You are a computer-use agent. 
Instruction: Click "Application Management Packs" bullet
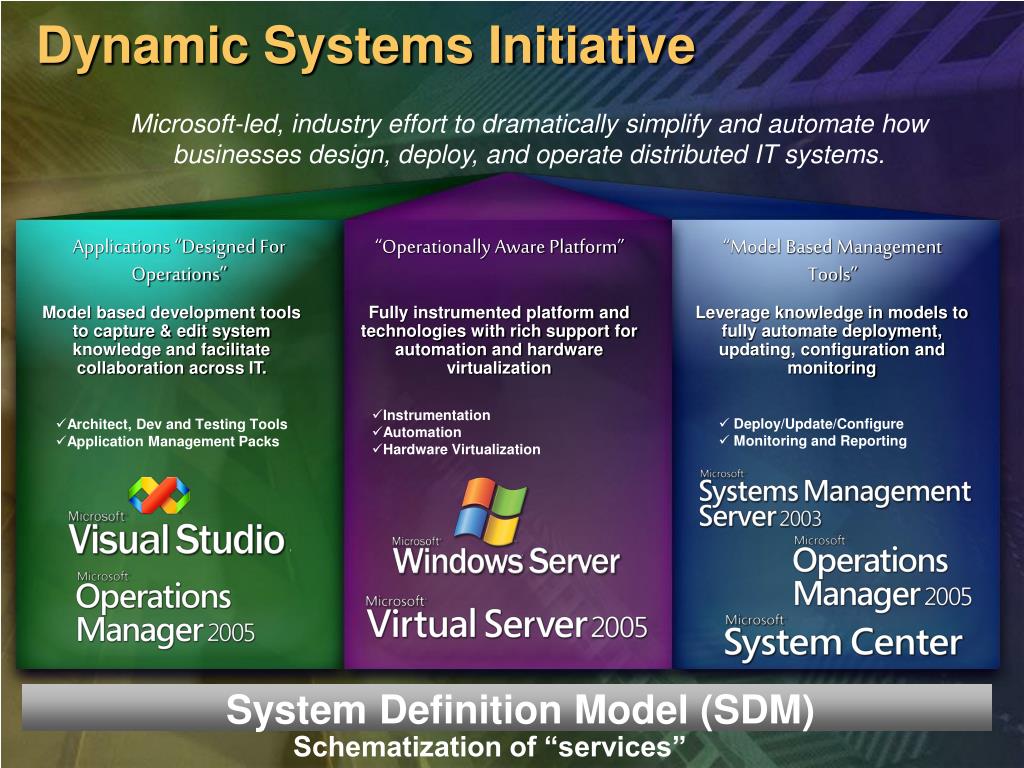tap(168, 441)
